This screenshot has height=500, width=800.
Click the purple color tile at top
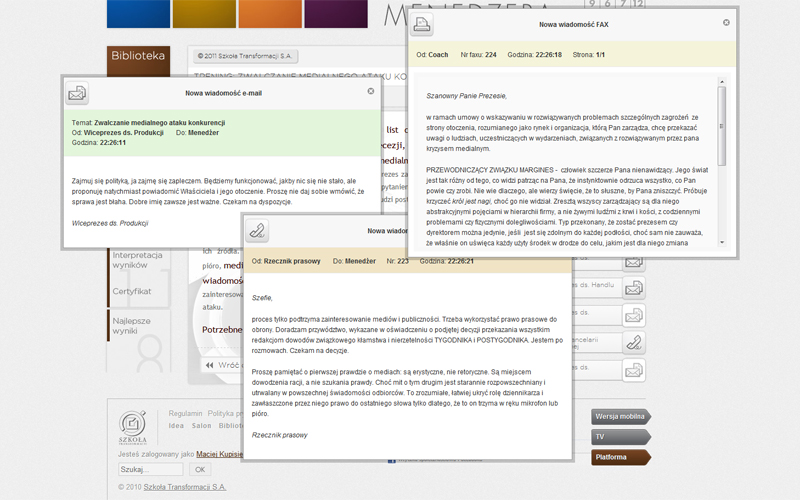point(336,14)
